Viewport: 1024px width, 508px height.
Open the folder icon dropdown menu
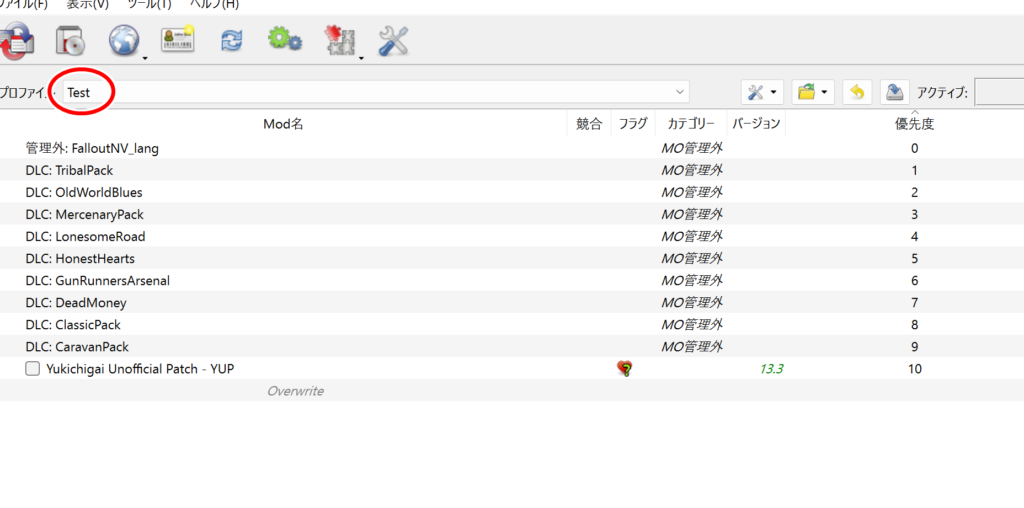click(x=812, y=92)
